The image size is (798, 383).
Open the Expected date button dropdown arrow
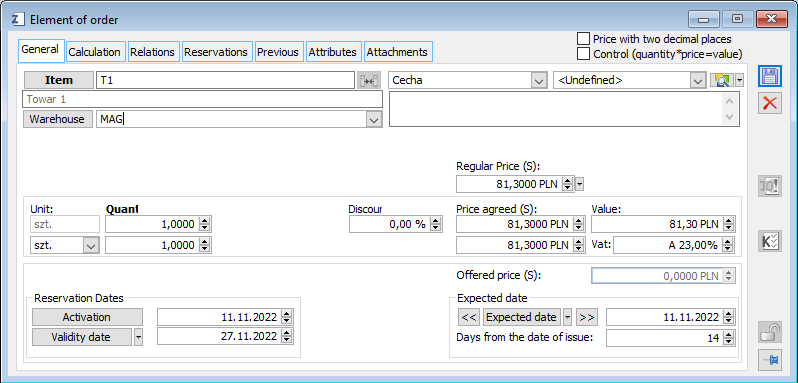coord(568,317)
